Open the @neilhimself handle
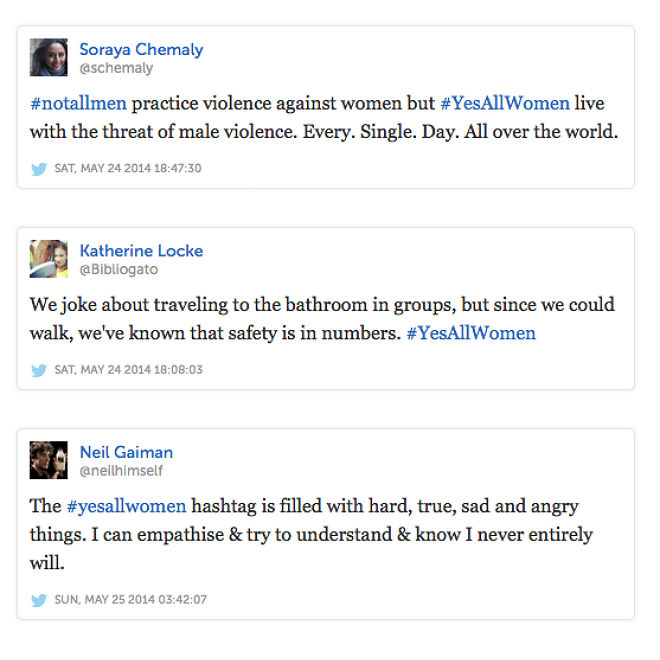This screenshot has width=660, height=660. click(121, 470)
